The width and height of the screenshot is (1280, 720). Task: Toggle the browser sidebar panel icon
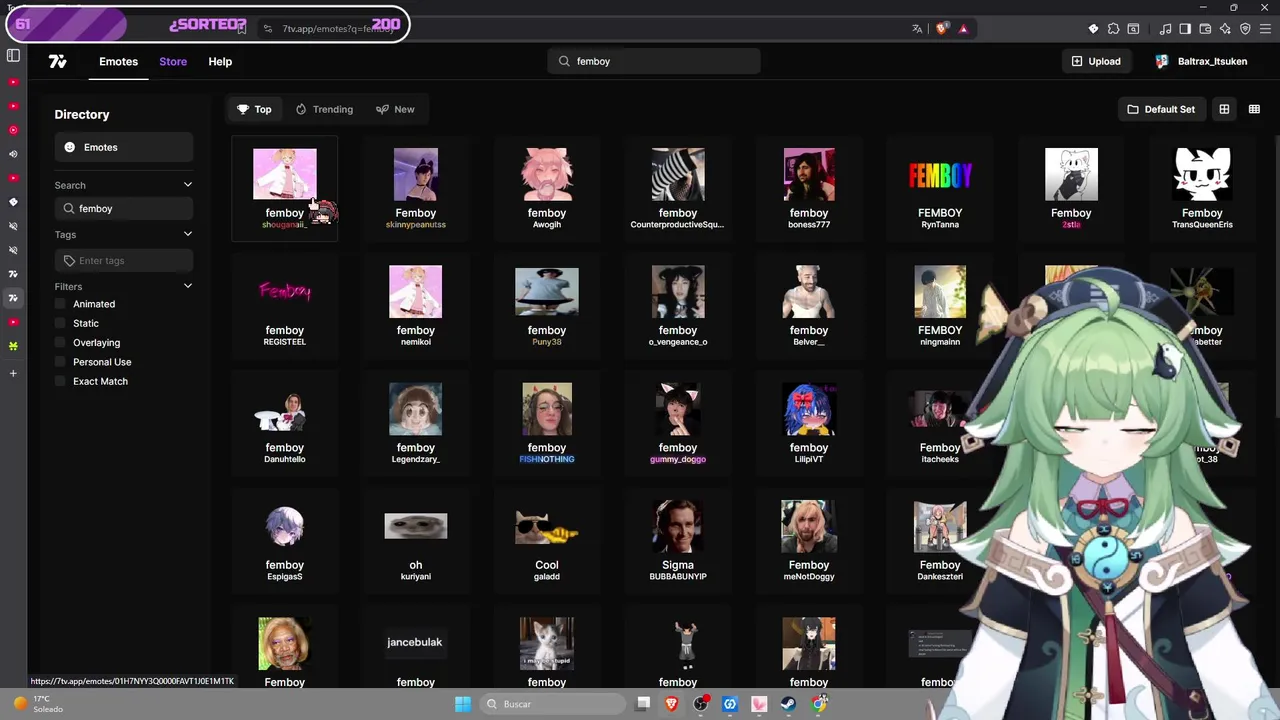click(x=1185, y=29)
